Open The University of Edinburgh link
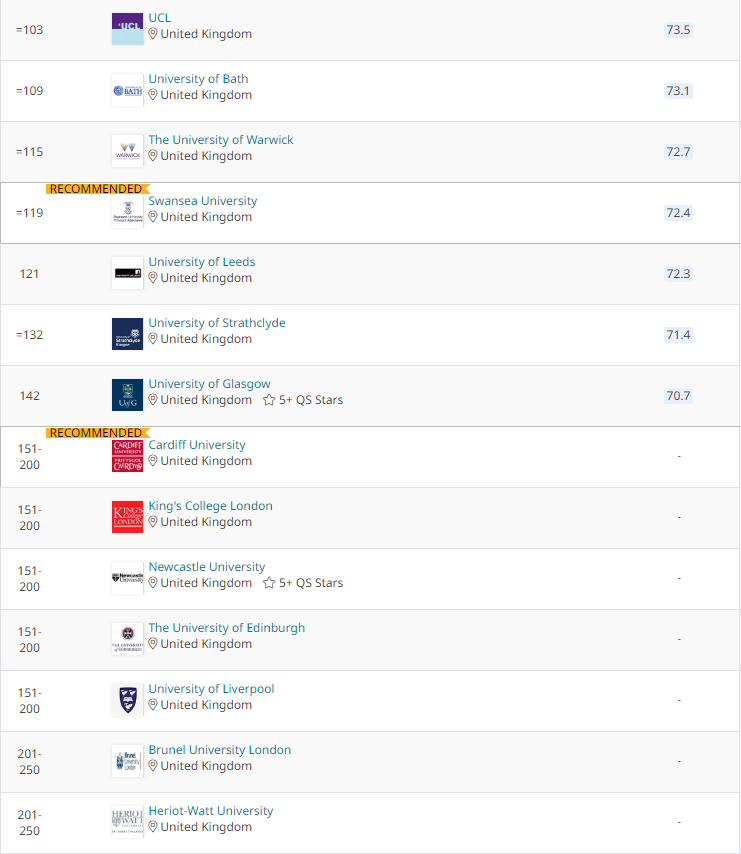The image size is (741, 854). click(227, 628)
